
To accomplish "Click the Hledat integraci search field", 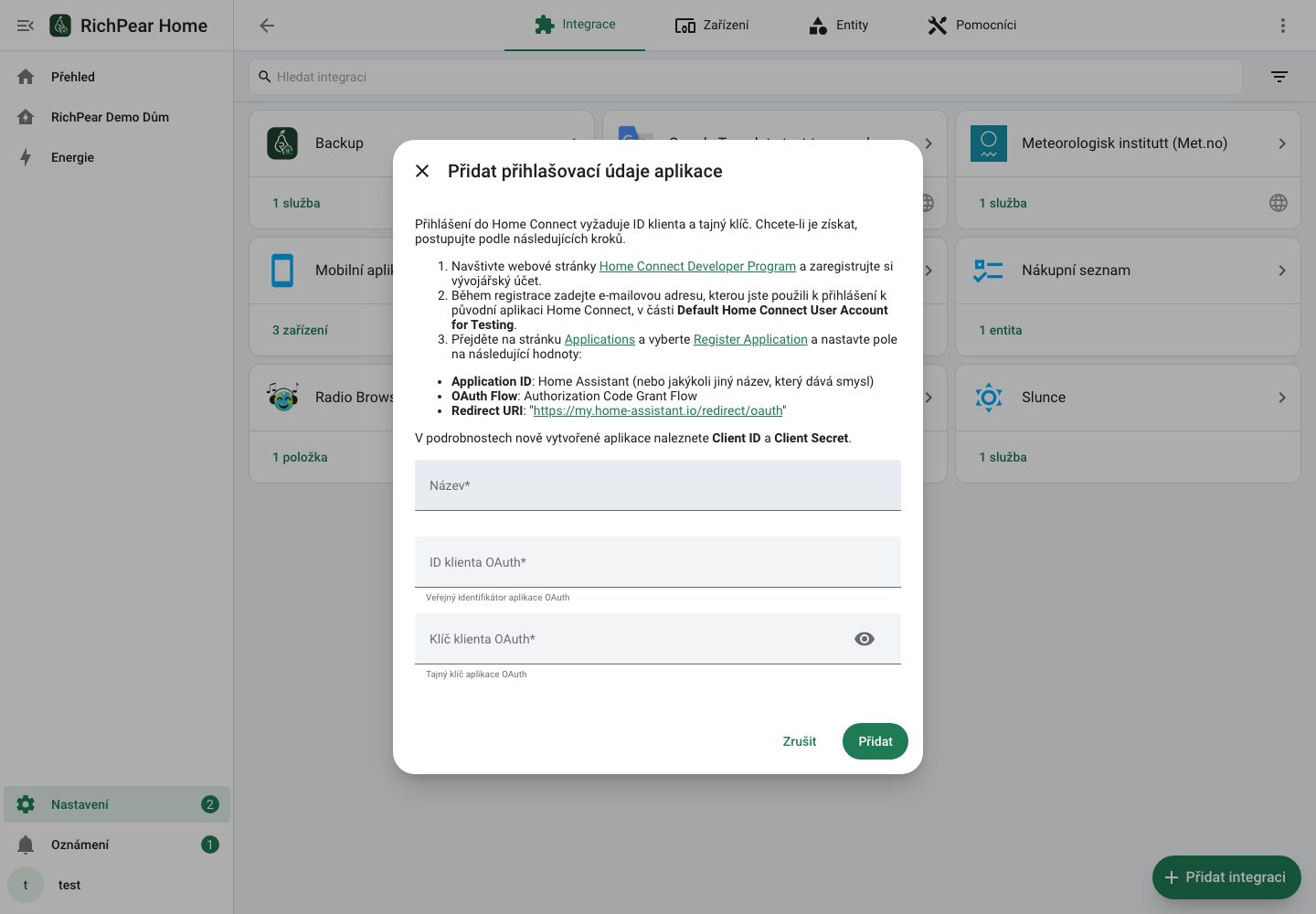I will pos(746,77).
